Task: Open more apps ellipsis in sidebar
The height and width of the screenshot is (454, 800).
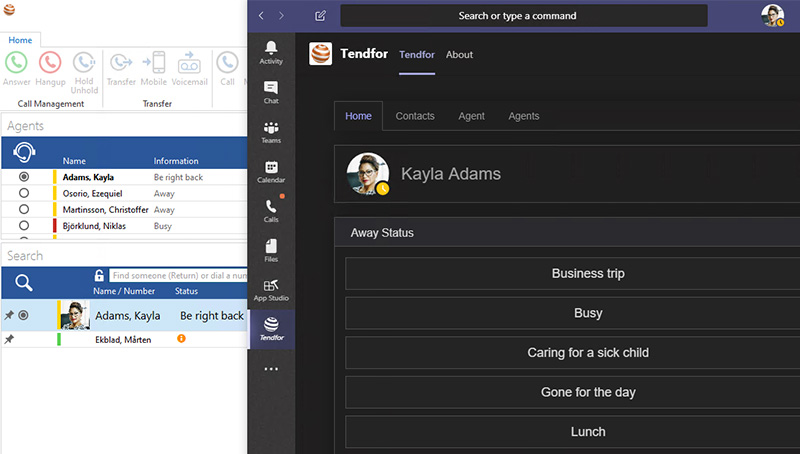Action: pos(271,369)
